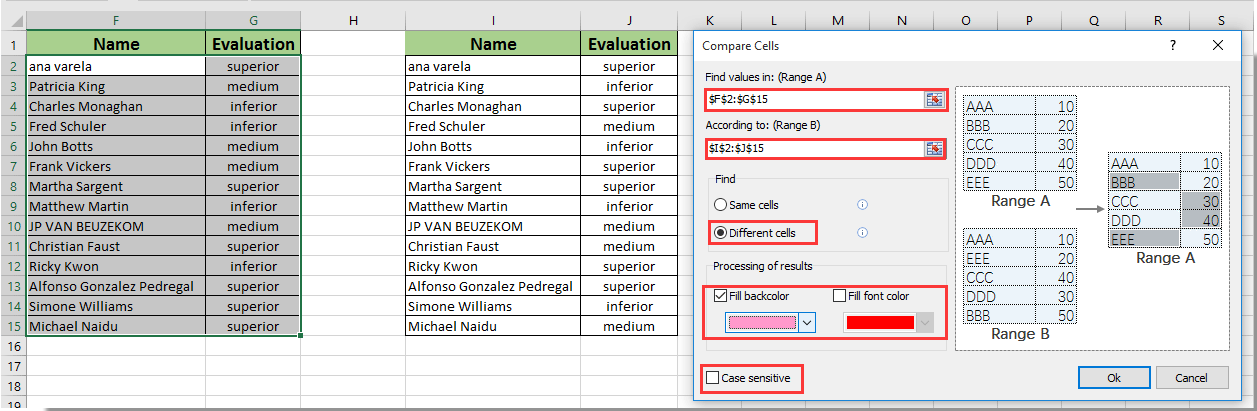Image resolution: width=1257 pixels, height=411 pixels.
Task: Click the Range A range selector icon
Action: pos(934,99)
